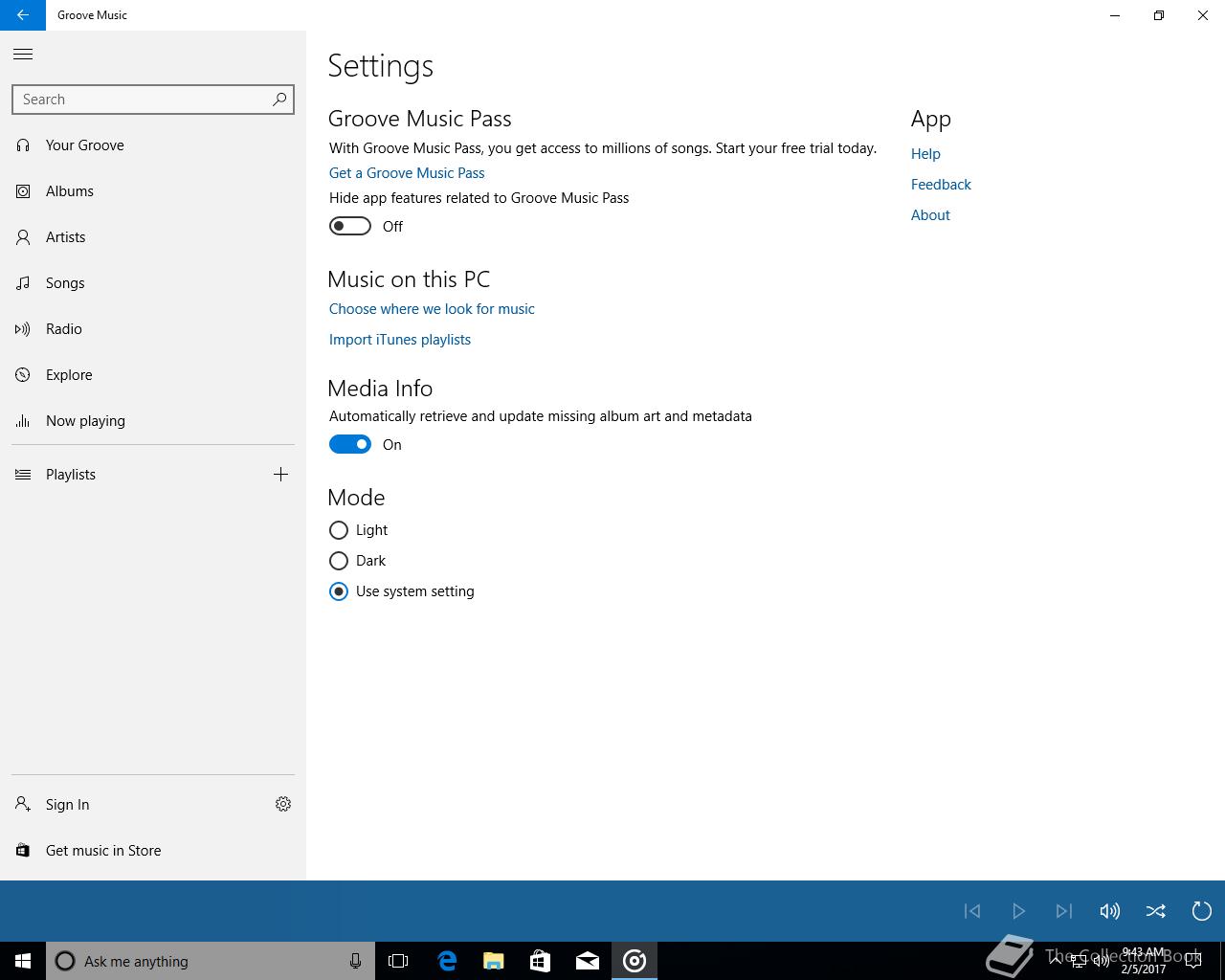Open the Explore page

tap(153, 375)
